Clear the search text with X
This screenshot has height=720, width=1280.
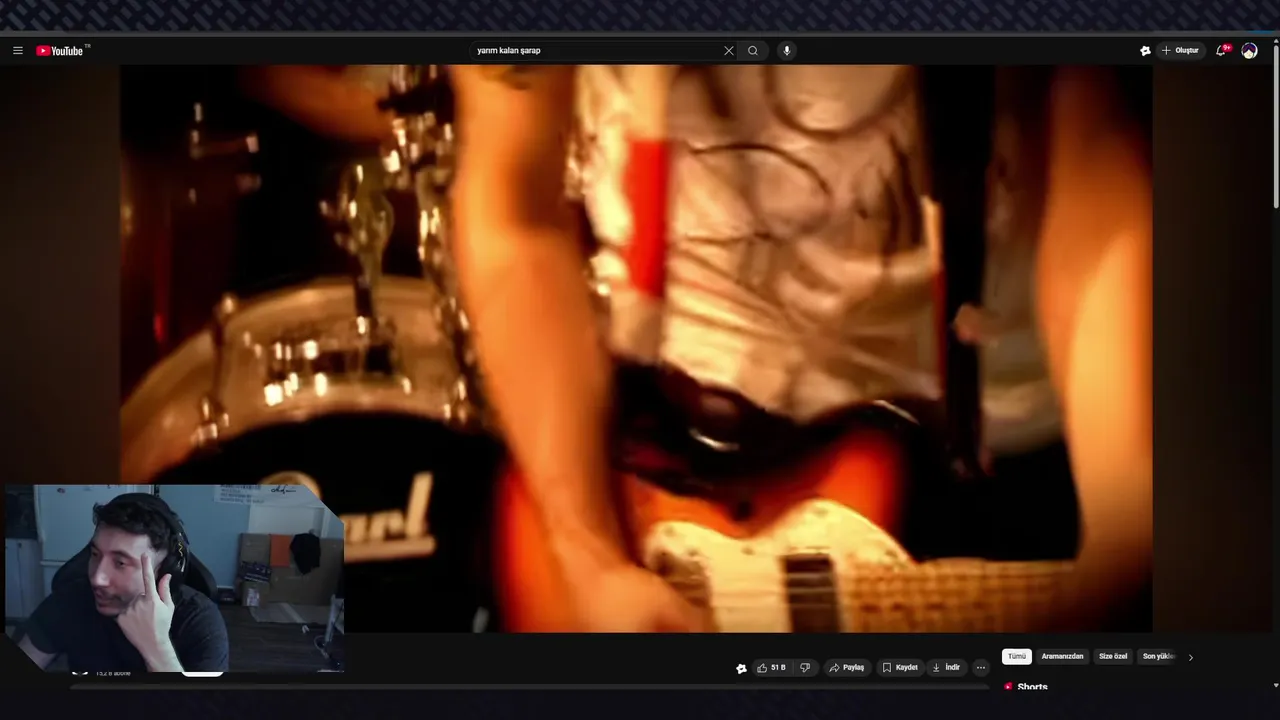pyautogui.click(x=728, y=51)
